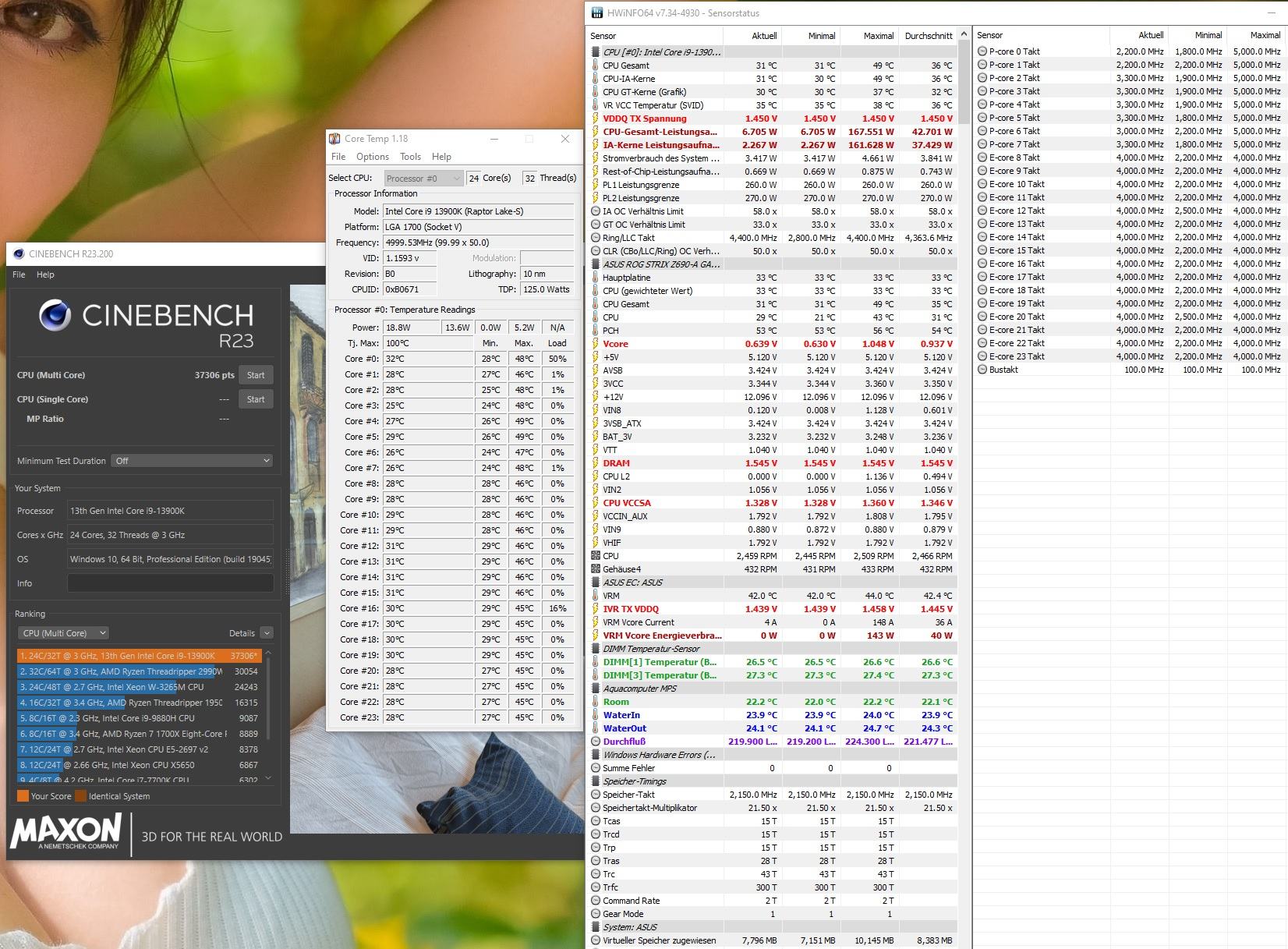Minimize the Core Temp window
The height and width of the screenshot is (949, 1288).
[x=494, y=139]
